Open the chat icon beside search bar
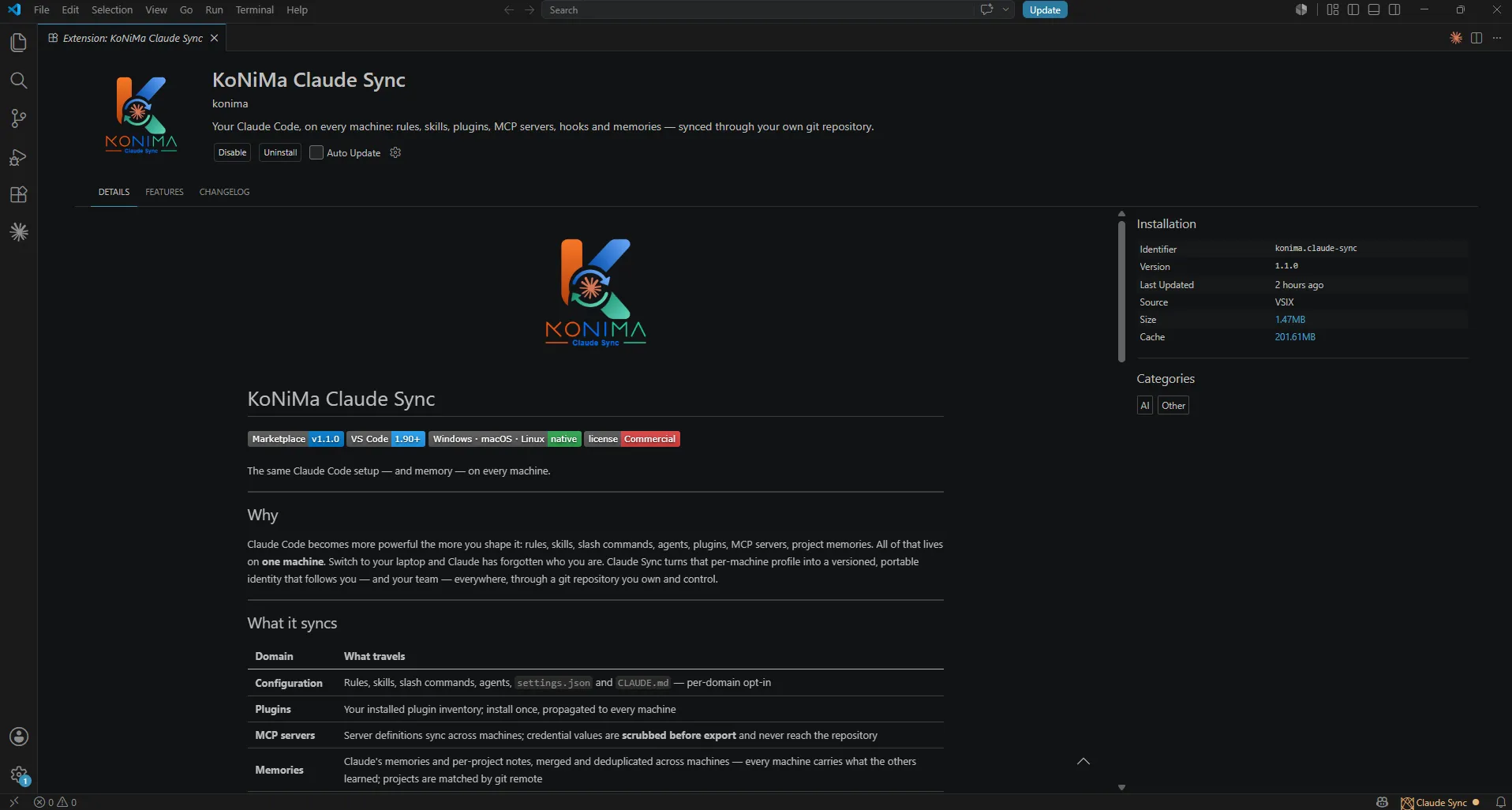Viewport: 1512px width, 810px height. point(986,9)
